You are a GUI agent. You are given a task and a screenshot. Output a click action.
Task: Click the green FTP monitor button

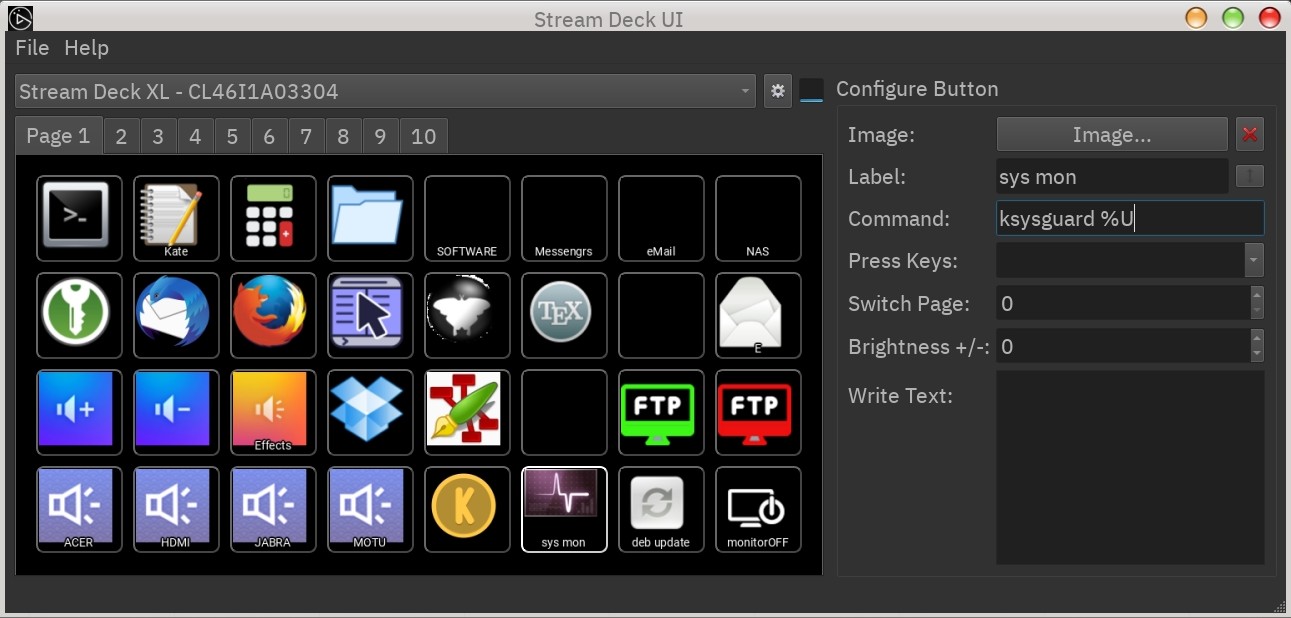point(661,412)
